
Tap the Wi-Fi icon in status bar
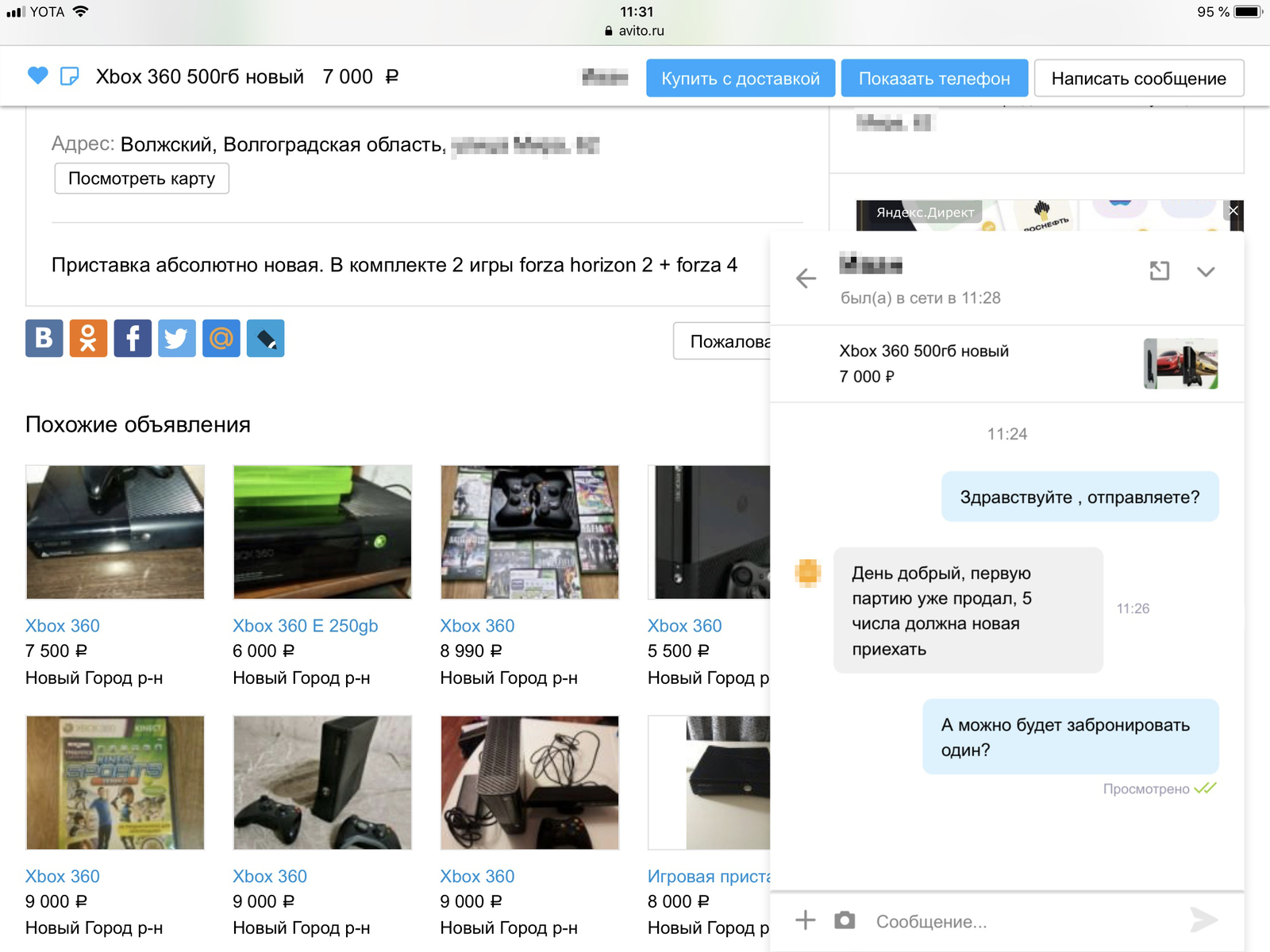pyautogui.click(x=80, y=11)
